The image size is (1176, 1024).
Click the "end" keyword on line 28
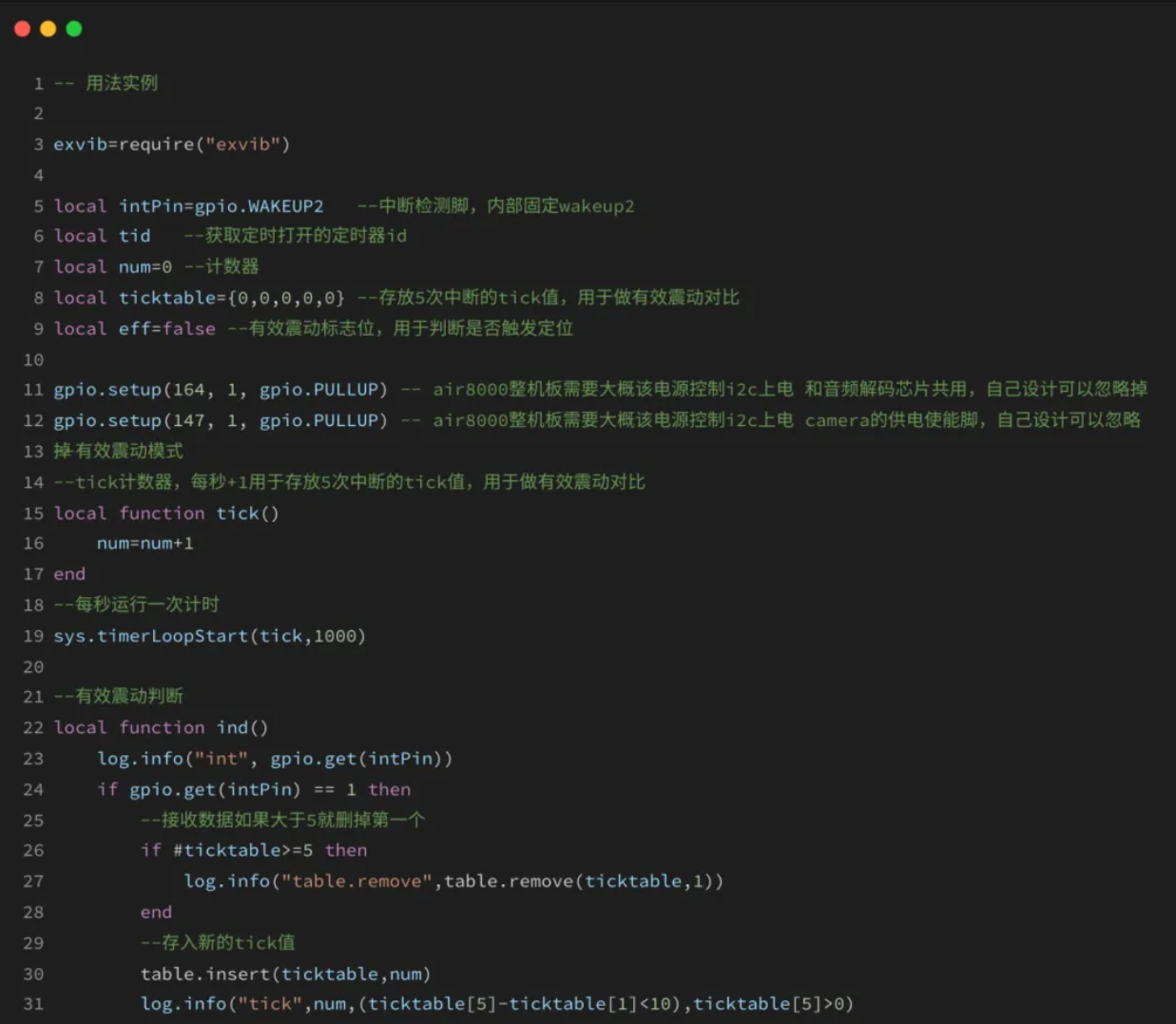tap(157, 913)
